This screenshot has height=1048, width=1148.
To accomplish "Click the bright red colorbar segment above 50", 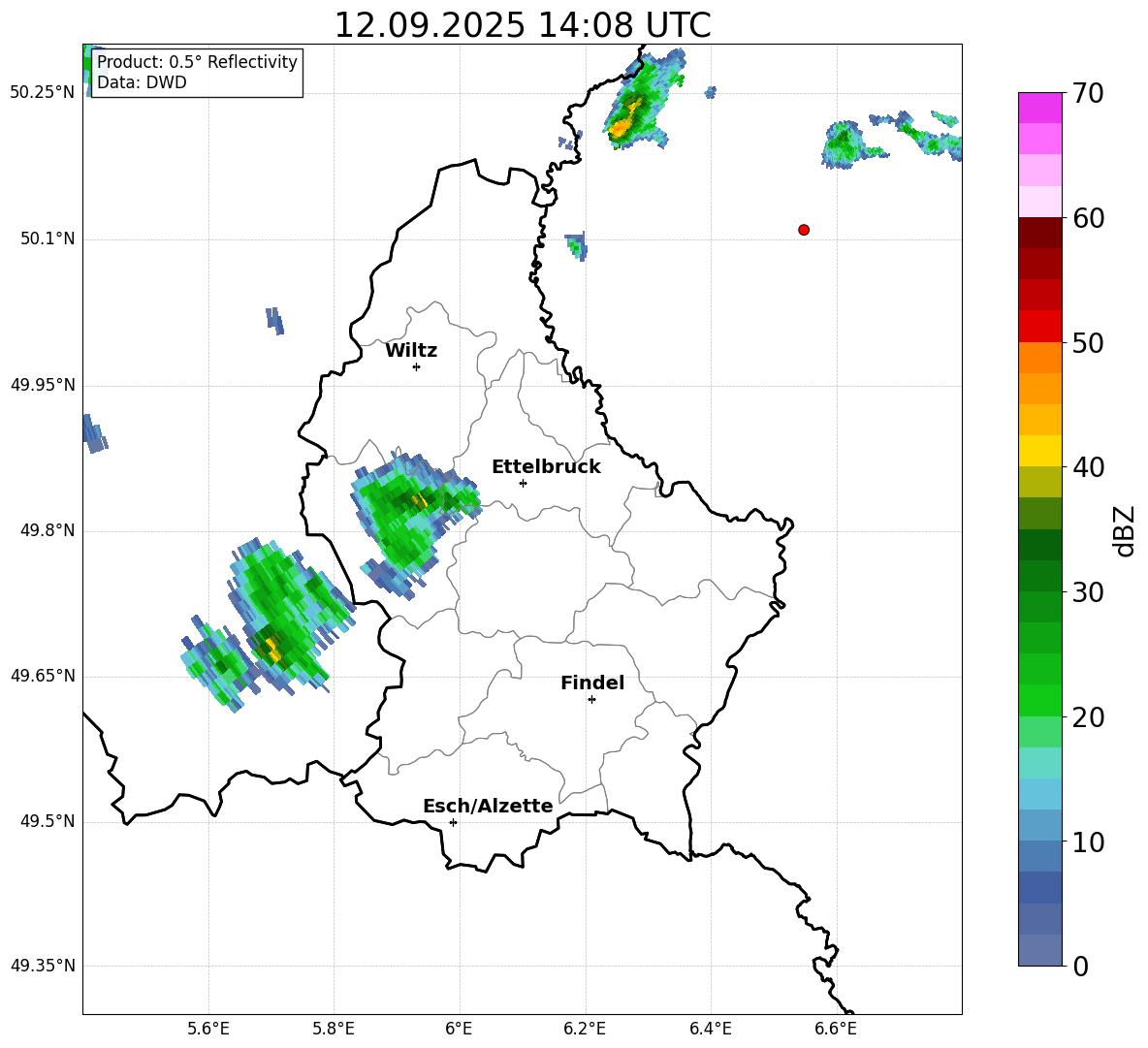I will (x=1039, y=327).
